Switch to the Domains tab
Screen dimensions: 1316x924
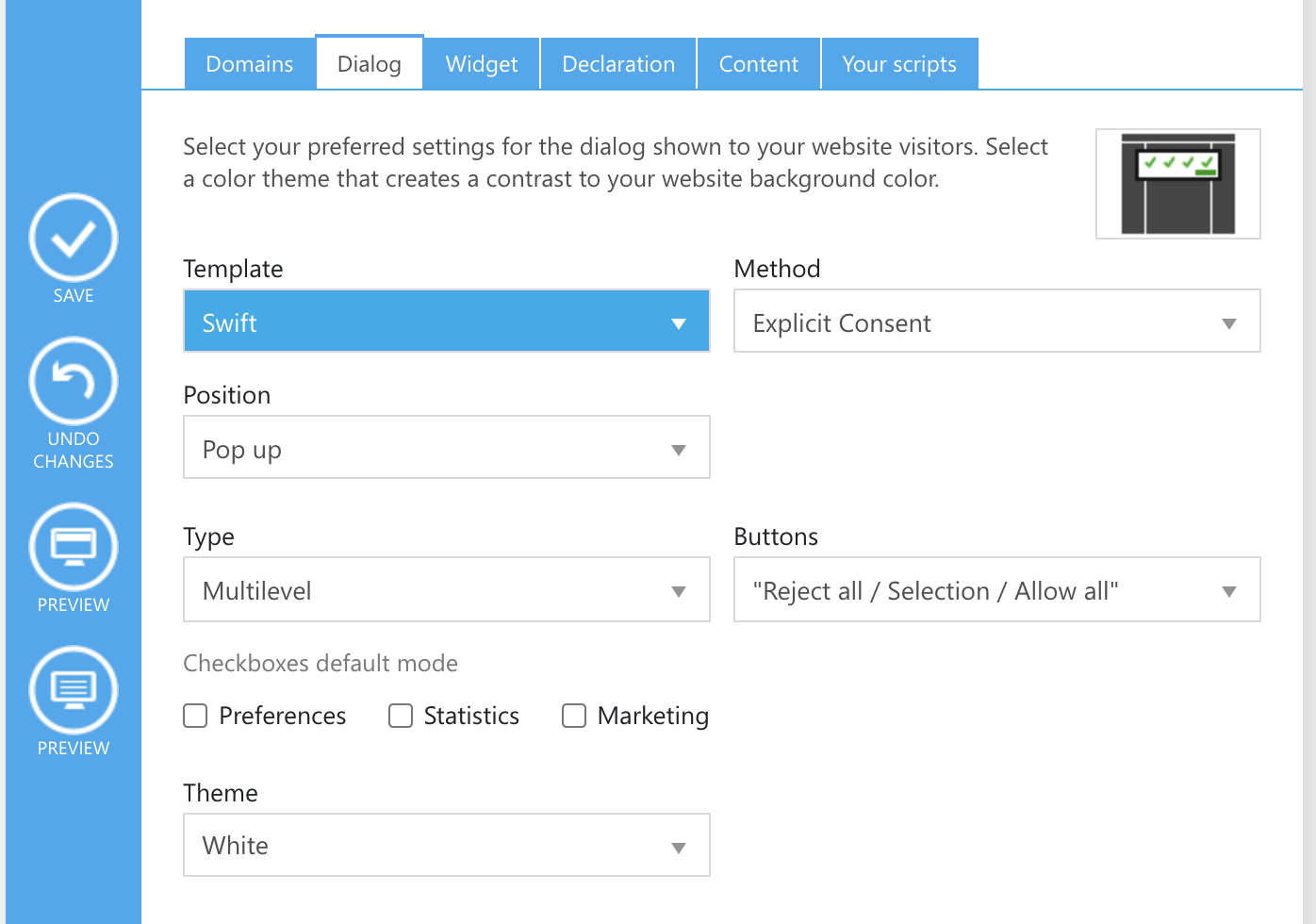(250, 64)
